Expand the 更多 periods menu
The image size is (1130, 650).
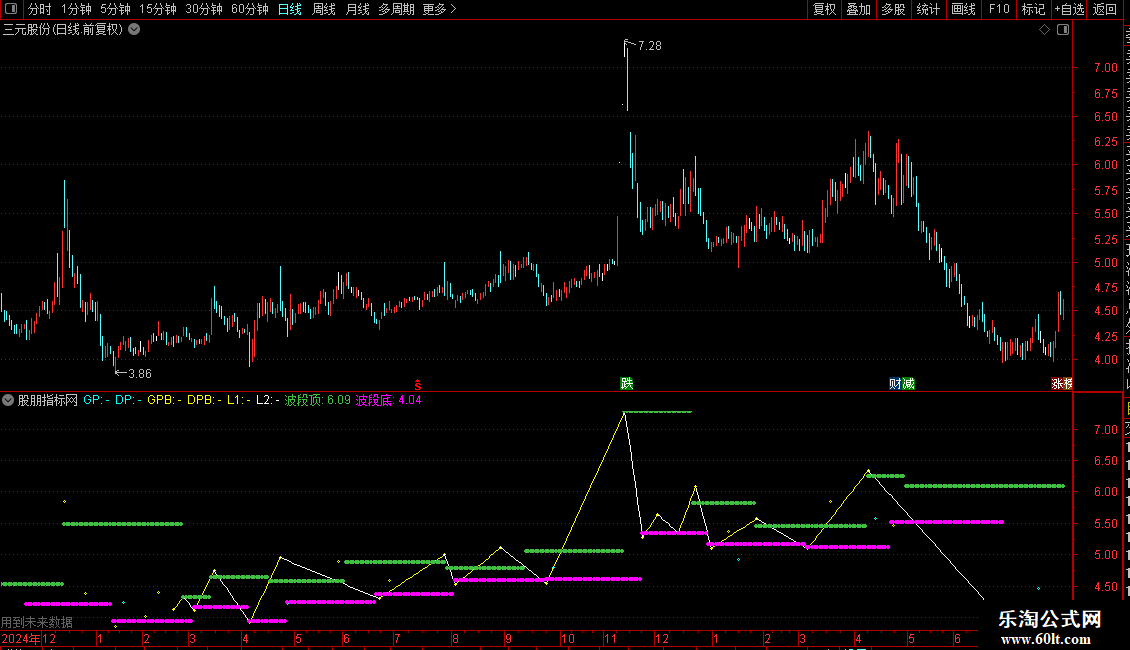440,9
